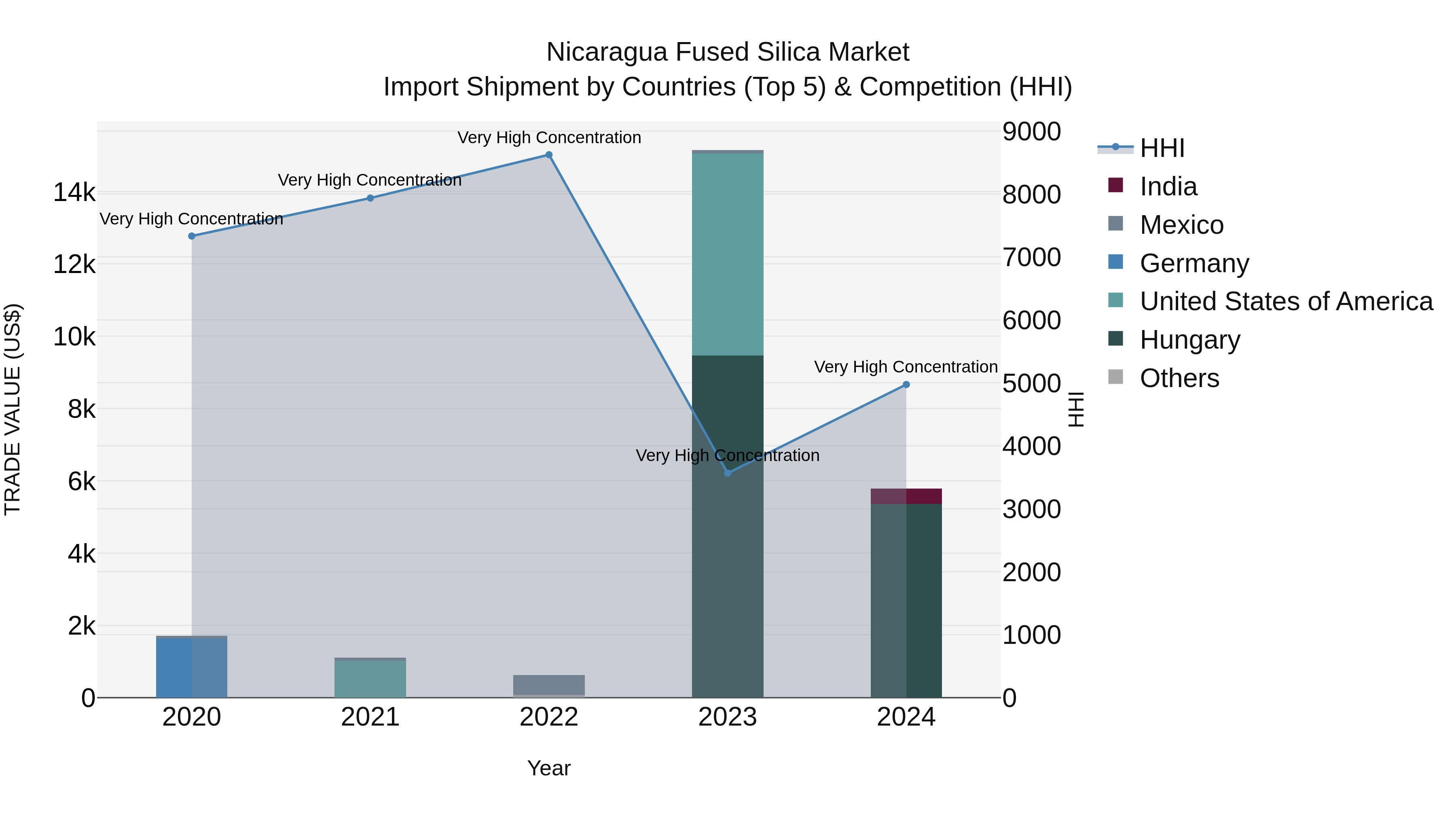The image size is (1456, 819).
Task: Click the Germany blue legend swatch
Action: 1116,262
